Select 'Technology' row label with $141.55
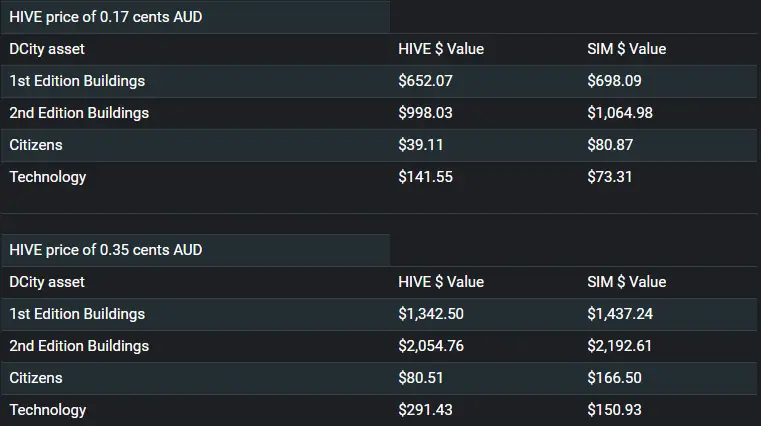Image resolution: width=761 pixels, height=426 pixels. click(48, 177)
